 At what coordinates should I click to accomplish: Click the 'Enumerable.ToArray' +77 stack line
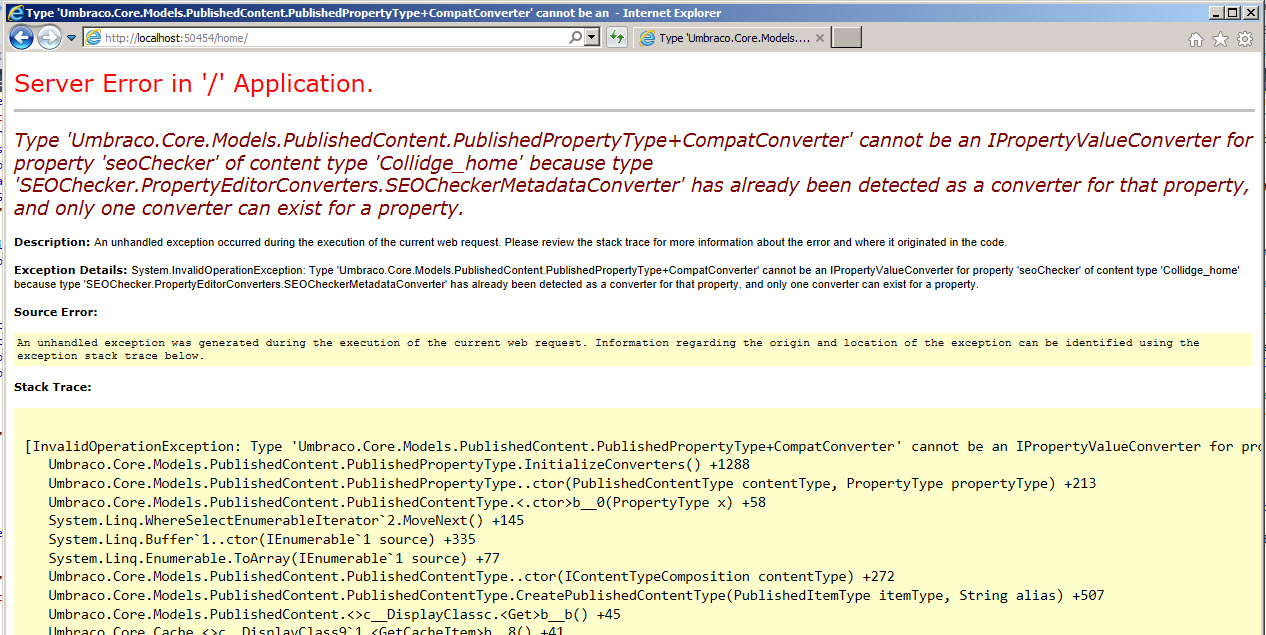274,558
